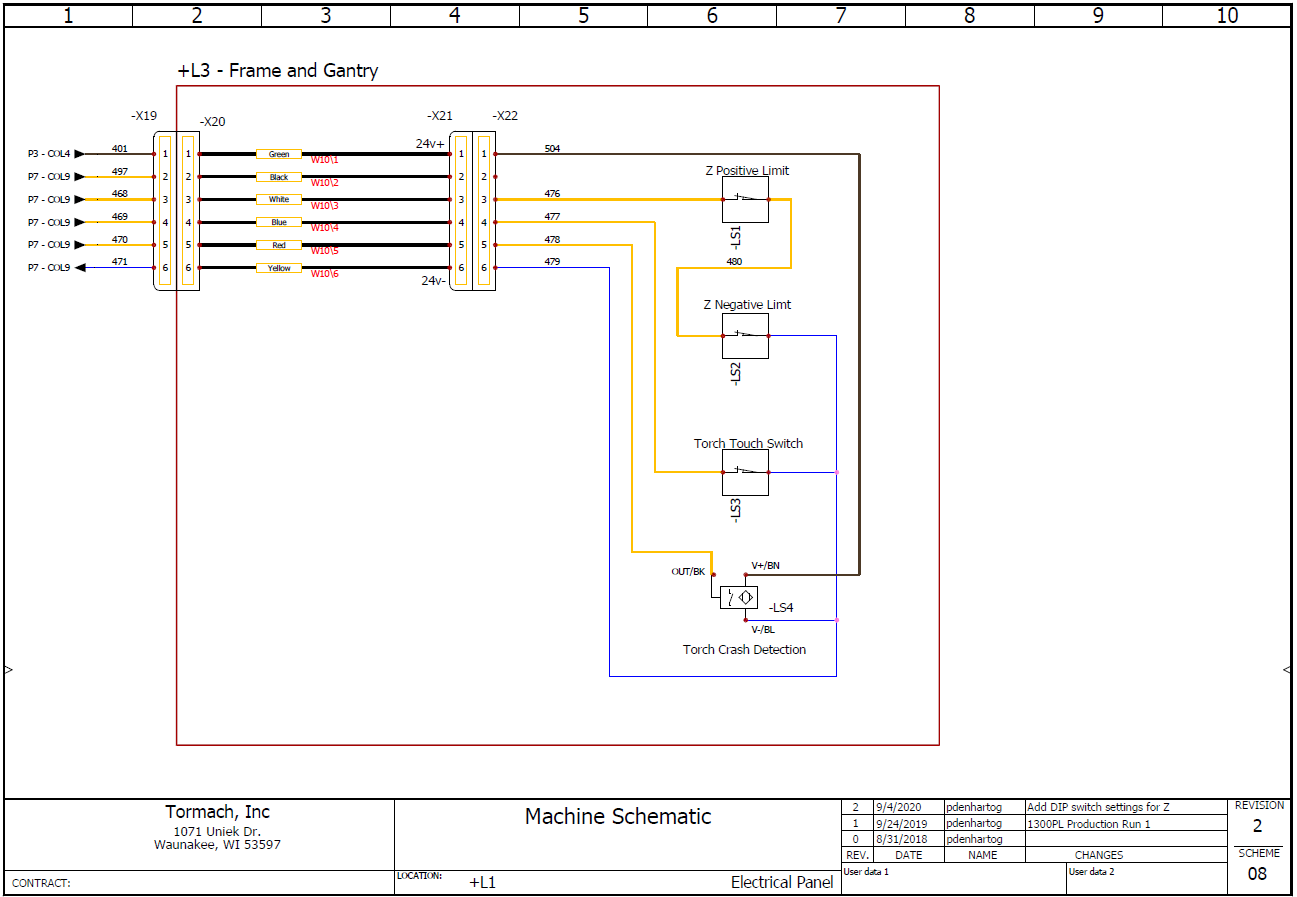Select the -X20 connector block
The height and width of the screenshot is (897, 1297).
click(189, 210)
